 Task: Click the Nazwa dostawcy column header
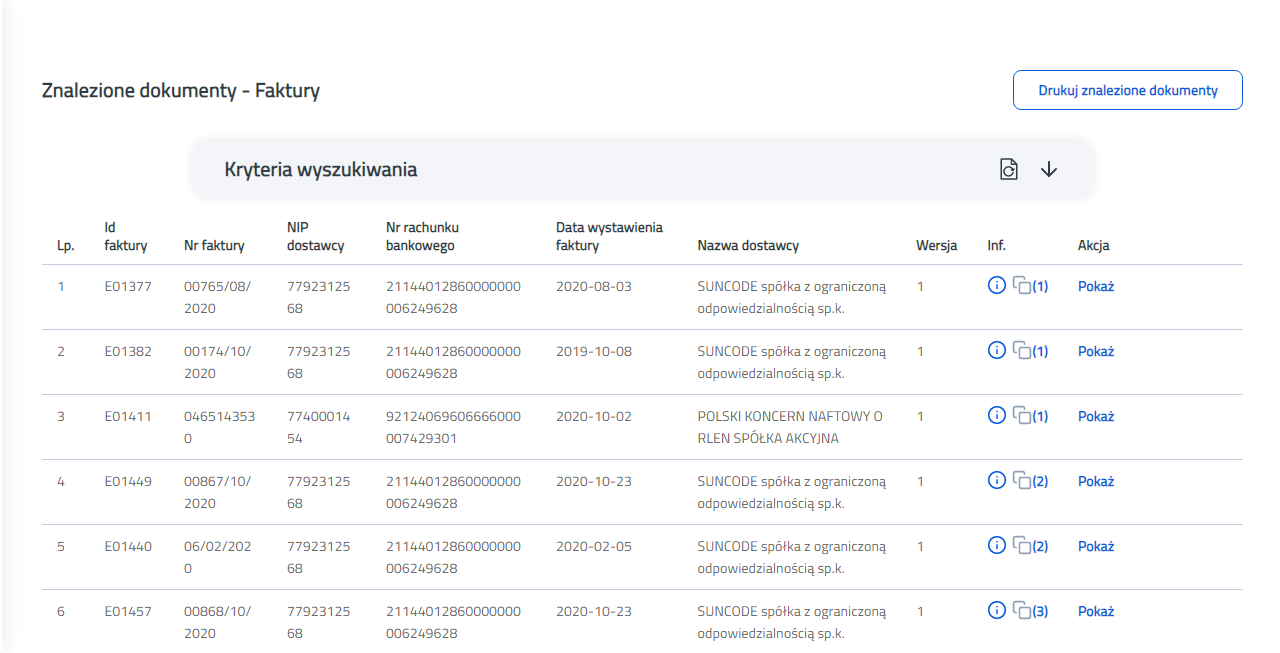point(748,245)
